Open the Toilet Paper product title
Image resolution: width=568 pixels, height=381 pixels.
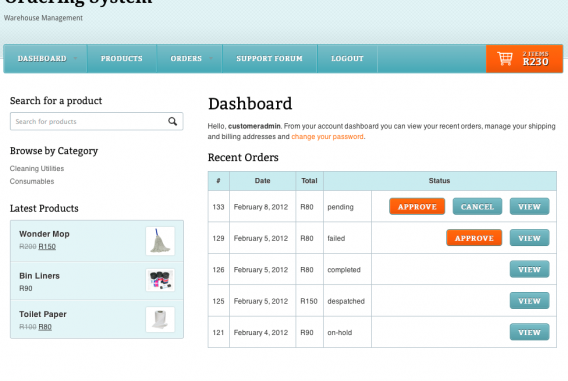coord(43,314)
